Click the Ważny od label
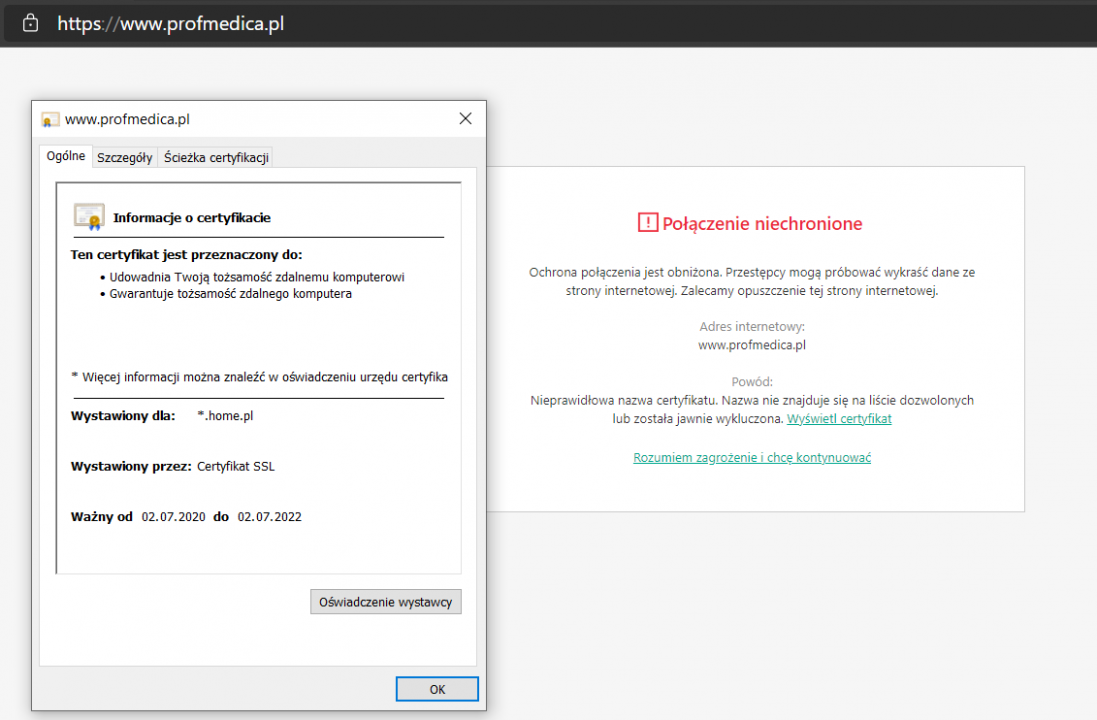This screenshot has height=720, width=1097. [101, 517]
